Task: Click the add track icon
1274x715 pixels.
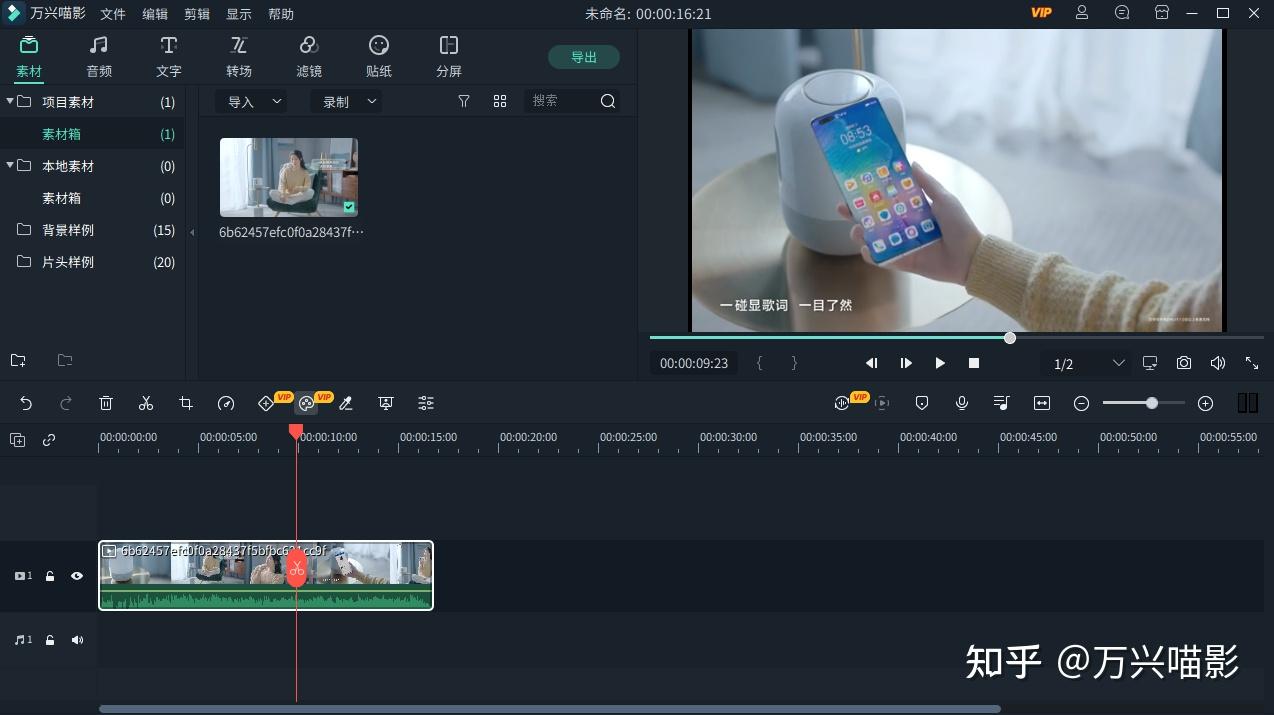Action: point(18,439)
